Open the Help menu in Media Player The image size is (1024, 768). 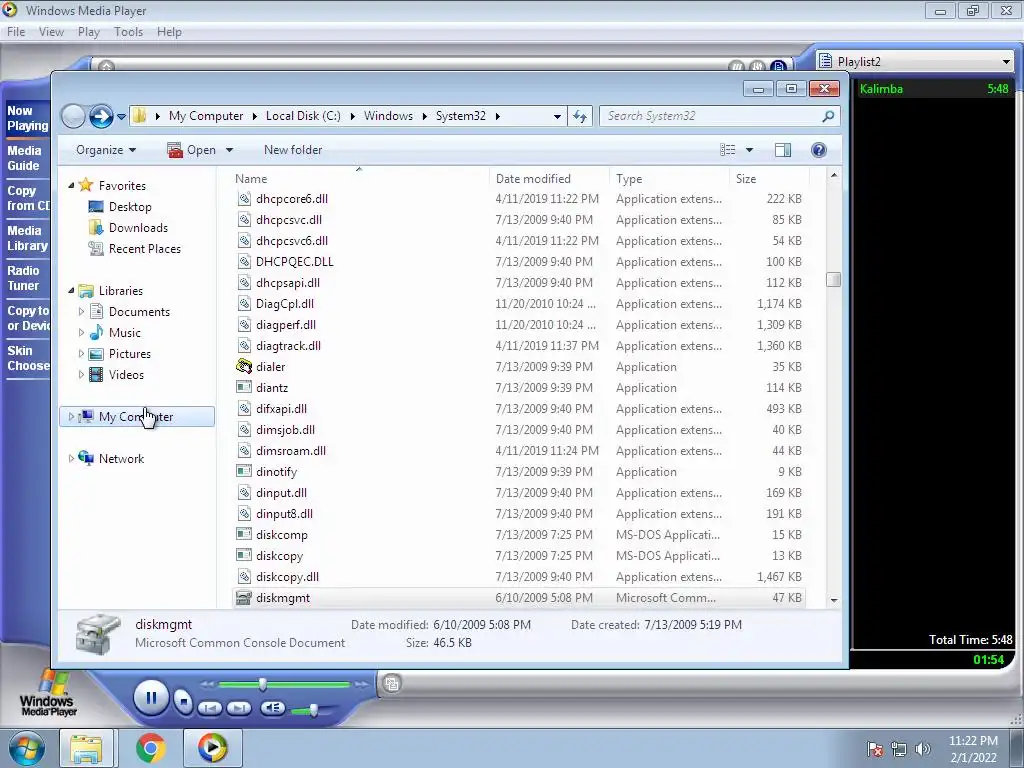(x=169, y=32)
